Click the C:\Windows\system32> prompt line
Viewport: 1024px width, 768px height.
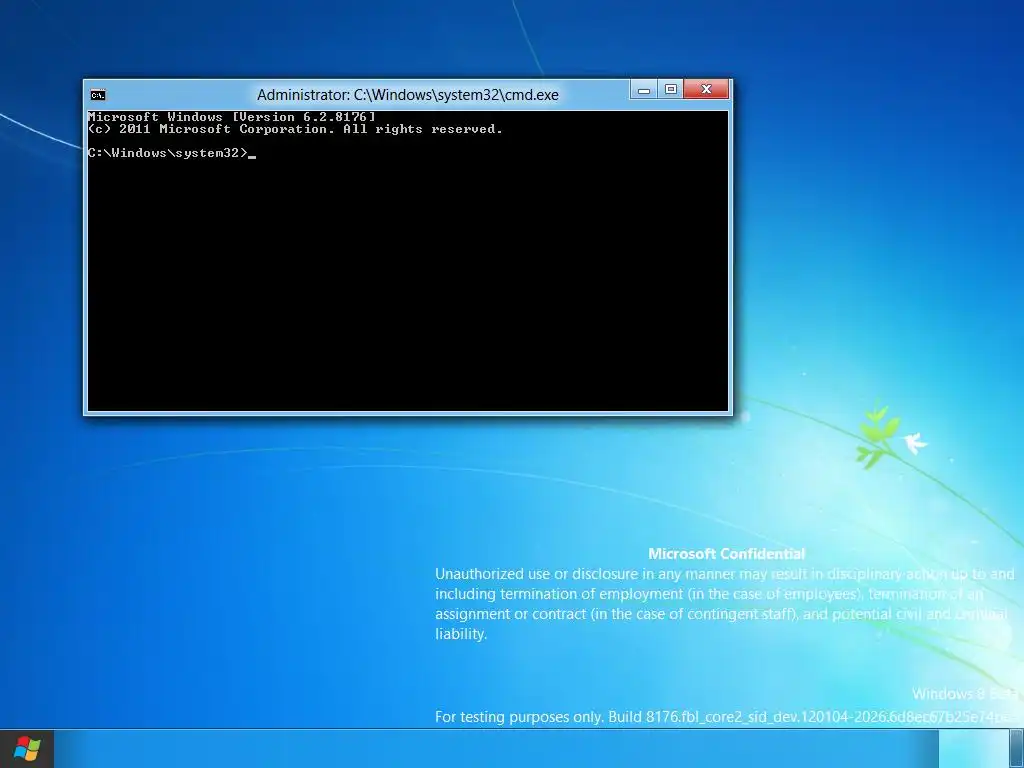point(172,153)
